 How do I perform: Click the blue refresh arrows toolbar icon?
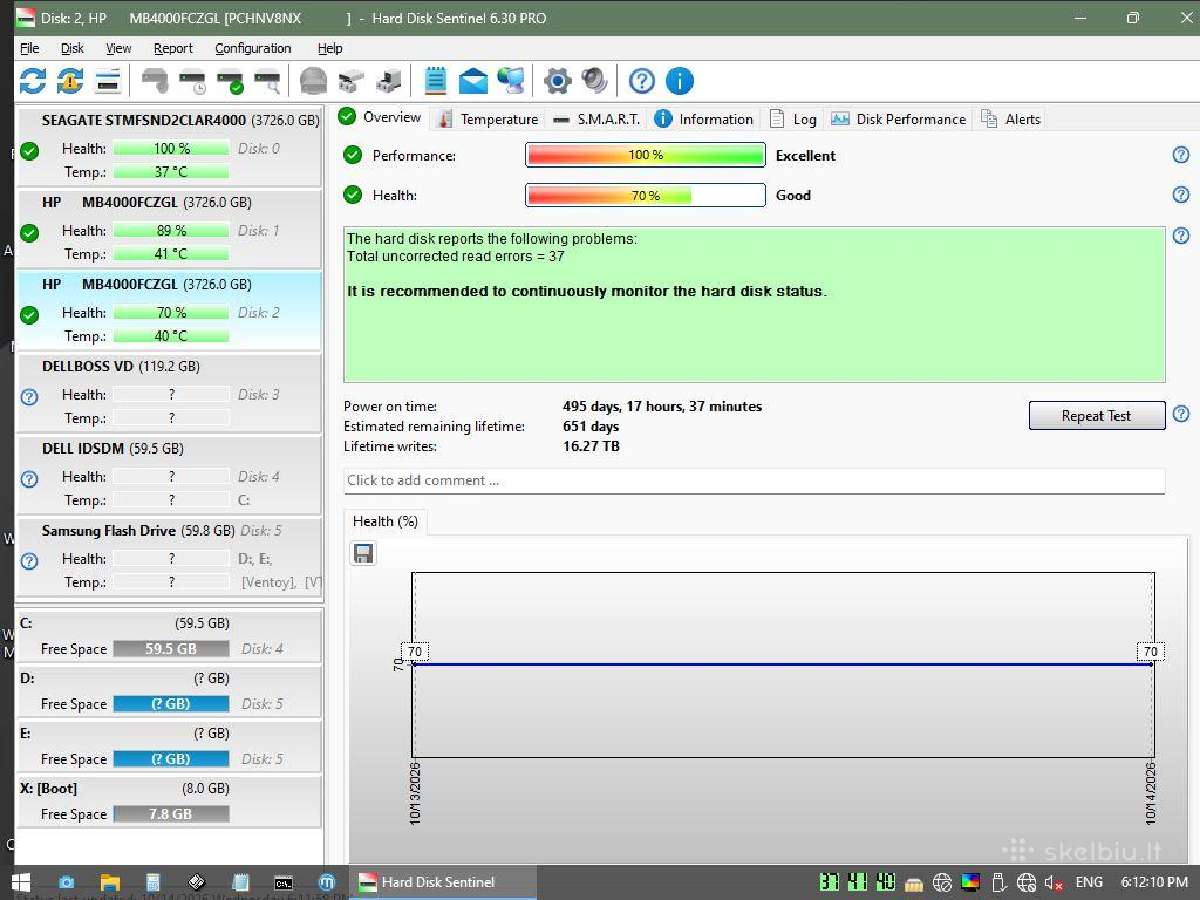[32, 81]
